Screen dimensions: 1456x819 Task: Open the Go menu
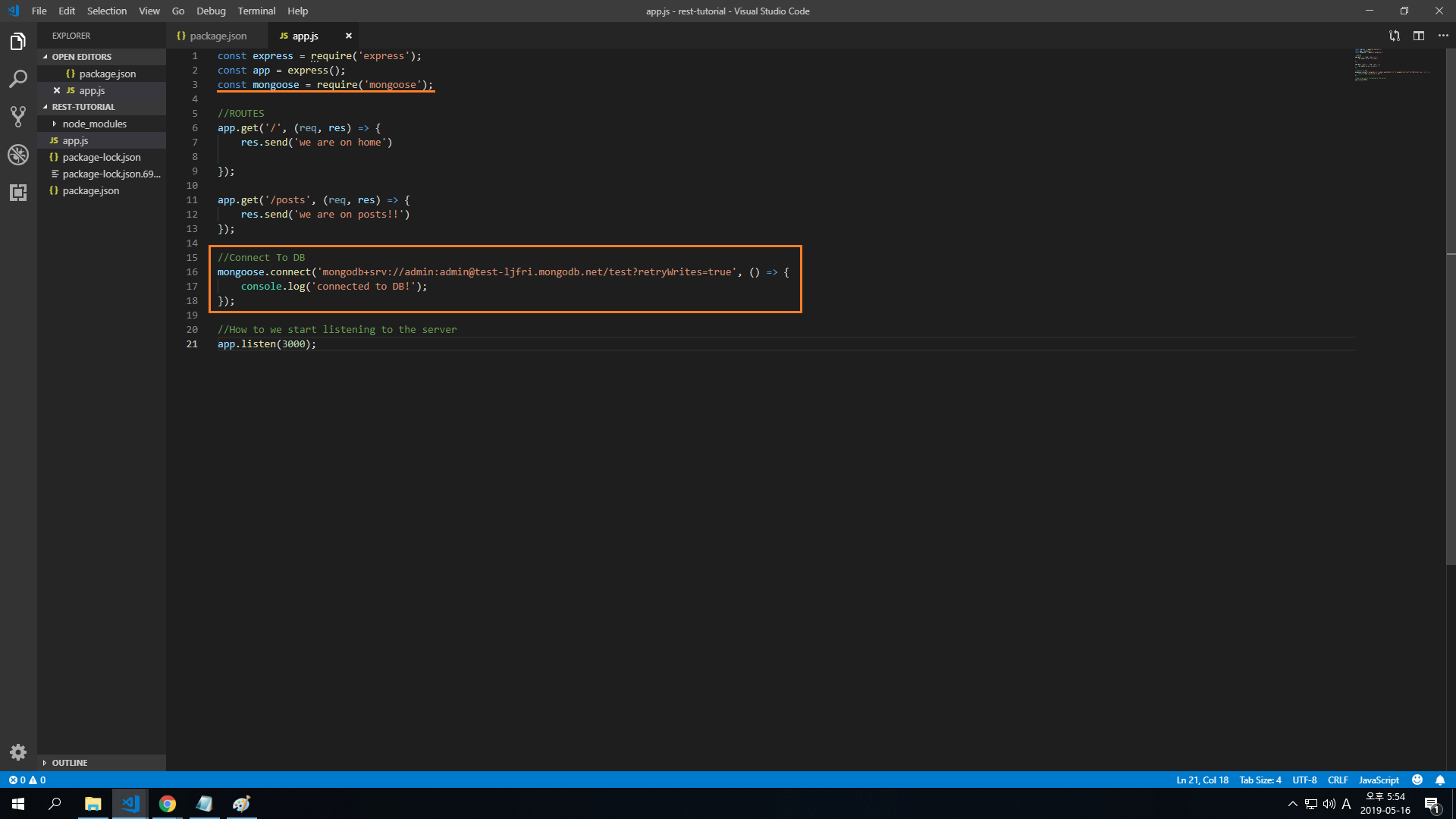coord(178,11)
